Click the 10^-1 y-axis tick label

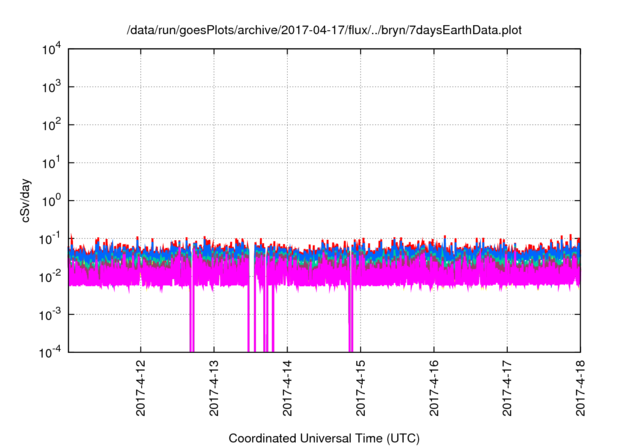[50, 239]
